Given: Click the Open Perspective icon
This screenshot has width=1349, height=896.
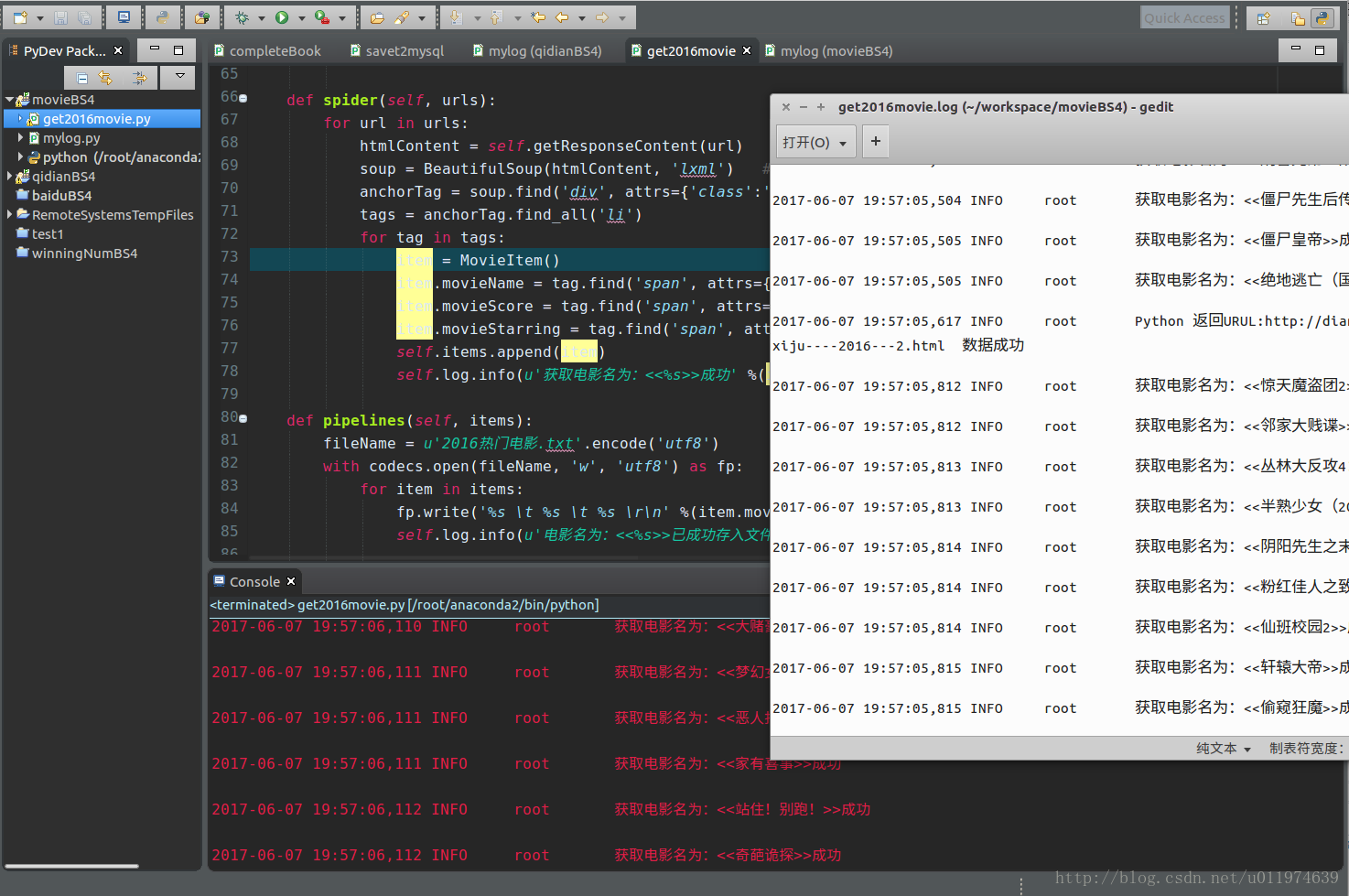Looking at the screenshot, I should 1263,18.
